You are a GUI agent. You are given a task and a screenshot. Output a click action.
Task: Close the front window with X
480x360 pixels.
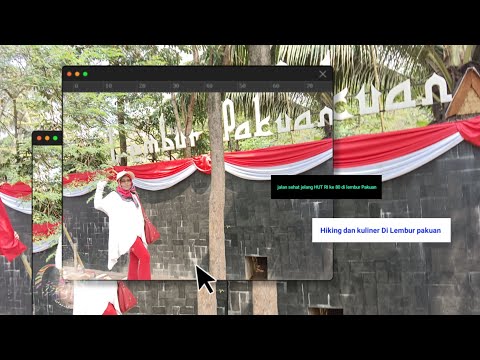323,74
